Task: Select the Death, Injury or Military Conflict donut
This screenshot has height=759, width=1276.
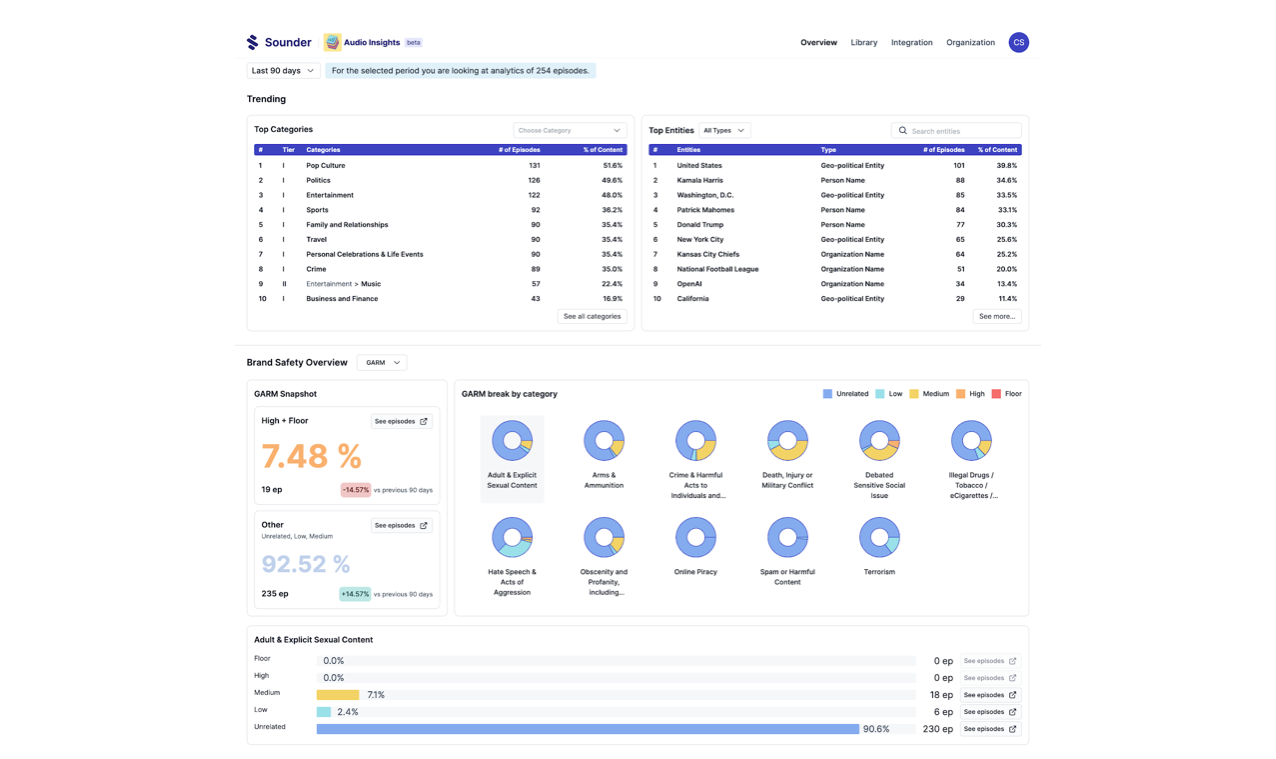Action: [787, 440]
